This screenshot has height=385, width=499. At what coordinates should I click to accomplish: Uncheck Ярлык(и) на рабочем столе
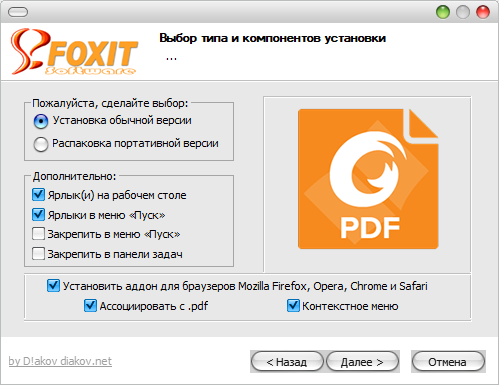38,195
